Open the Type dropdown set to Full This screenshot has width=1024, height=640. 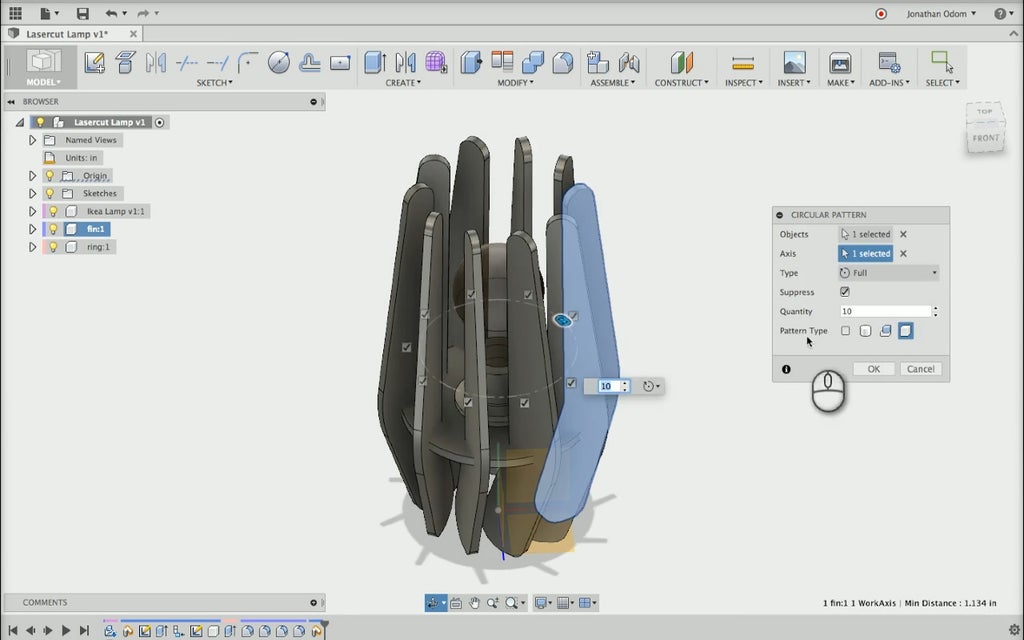pos(888,273)
